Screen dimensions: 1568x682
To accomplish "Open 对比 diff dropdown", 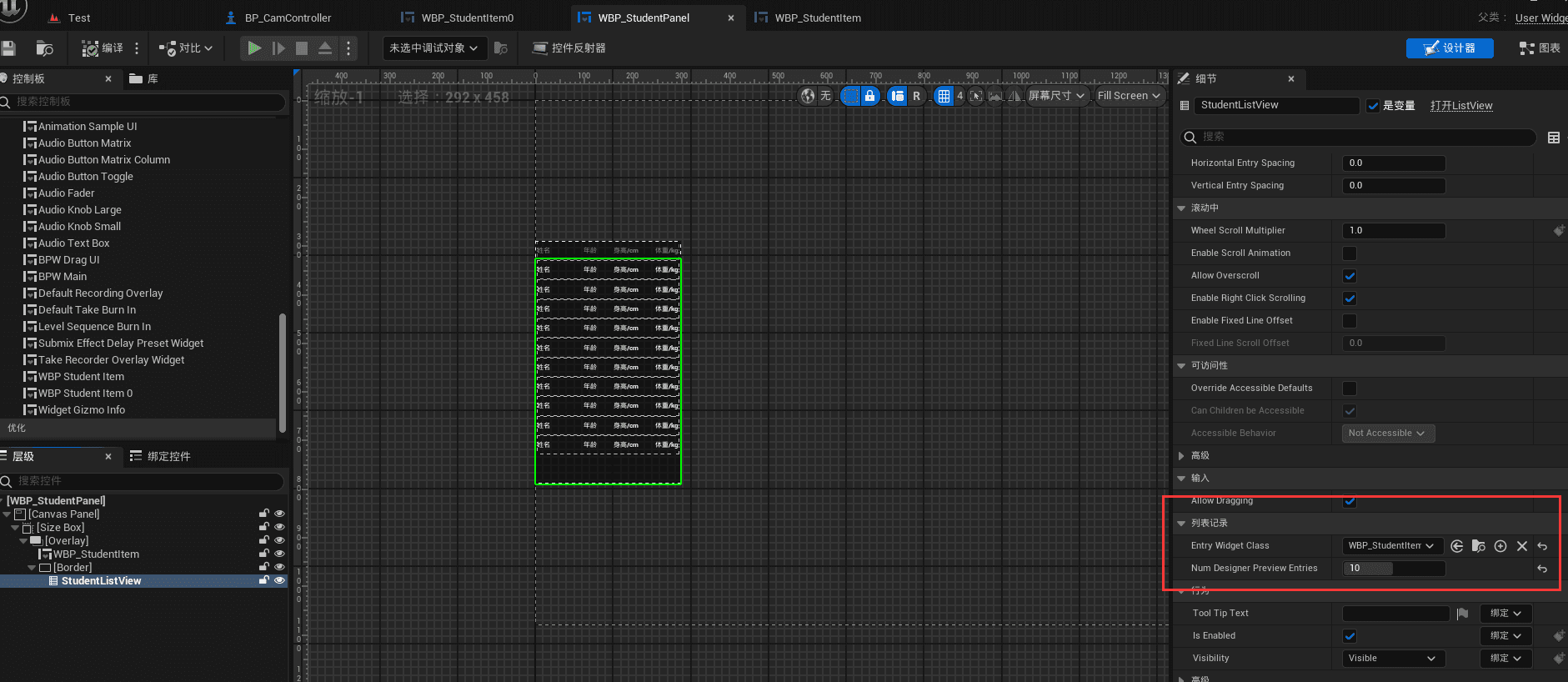I will coord(186,48).
